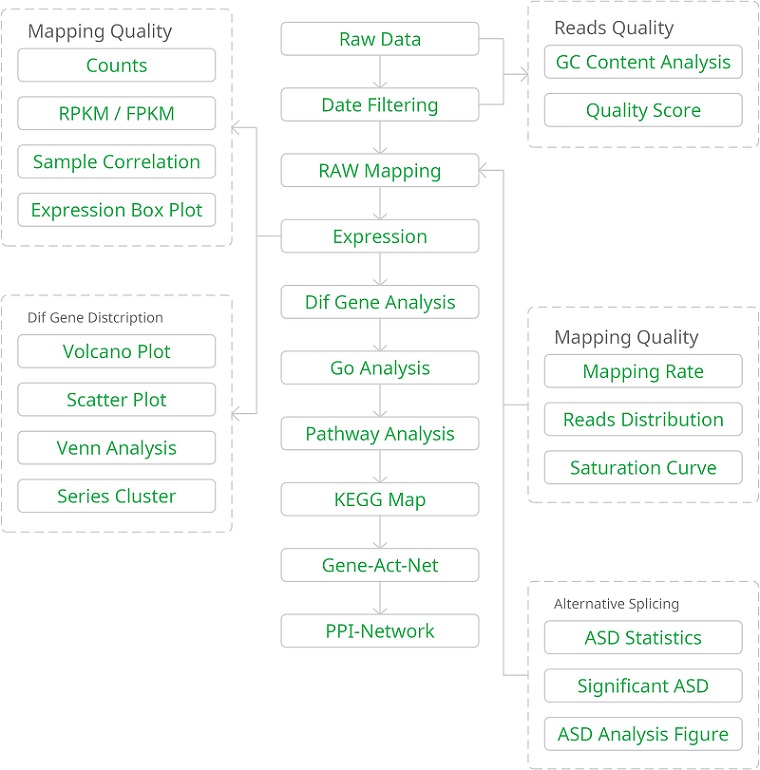Open the Volcano Plot box

point(117,352)
